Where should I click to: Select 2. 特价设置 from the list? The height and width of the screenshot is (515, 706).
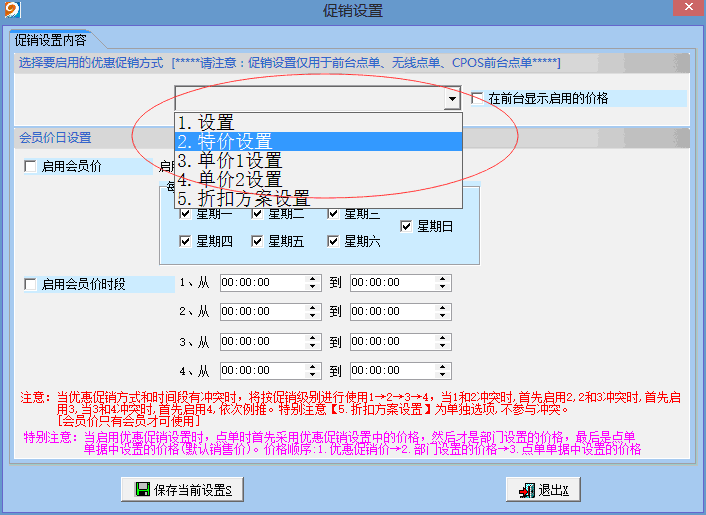click(x=318, y=141)
